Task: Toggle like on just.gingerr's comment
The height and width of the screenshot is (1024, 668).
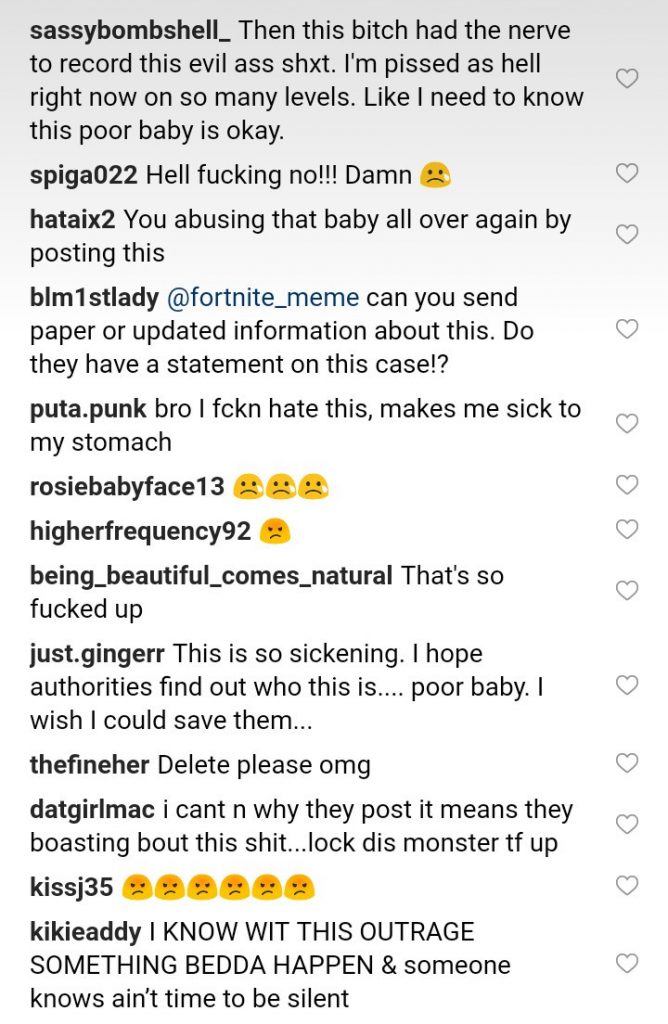Action: coord(626,686)
